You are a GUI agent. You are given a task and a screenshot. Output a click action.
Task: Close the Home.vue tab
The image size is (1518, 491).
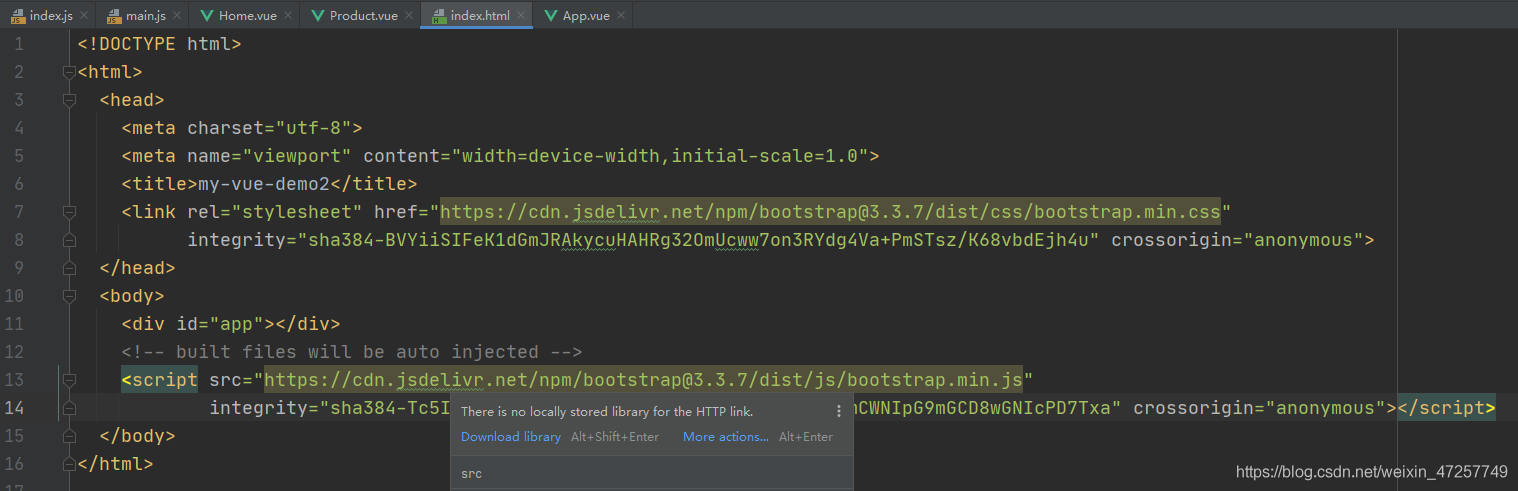coord(287,16)
